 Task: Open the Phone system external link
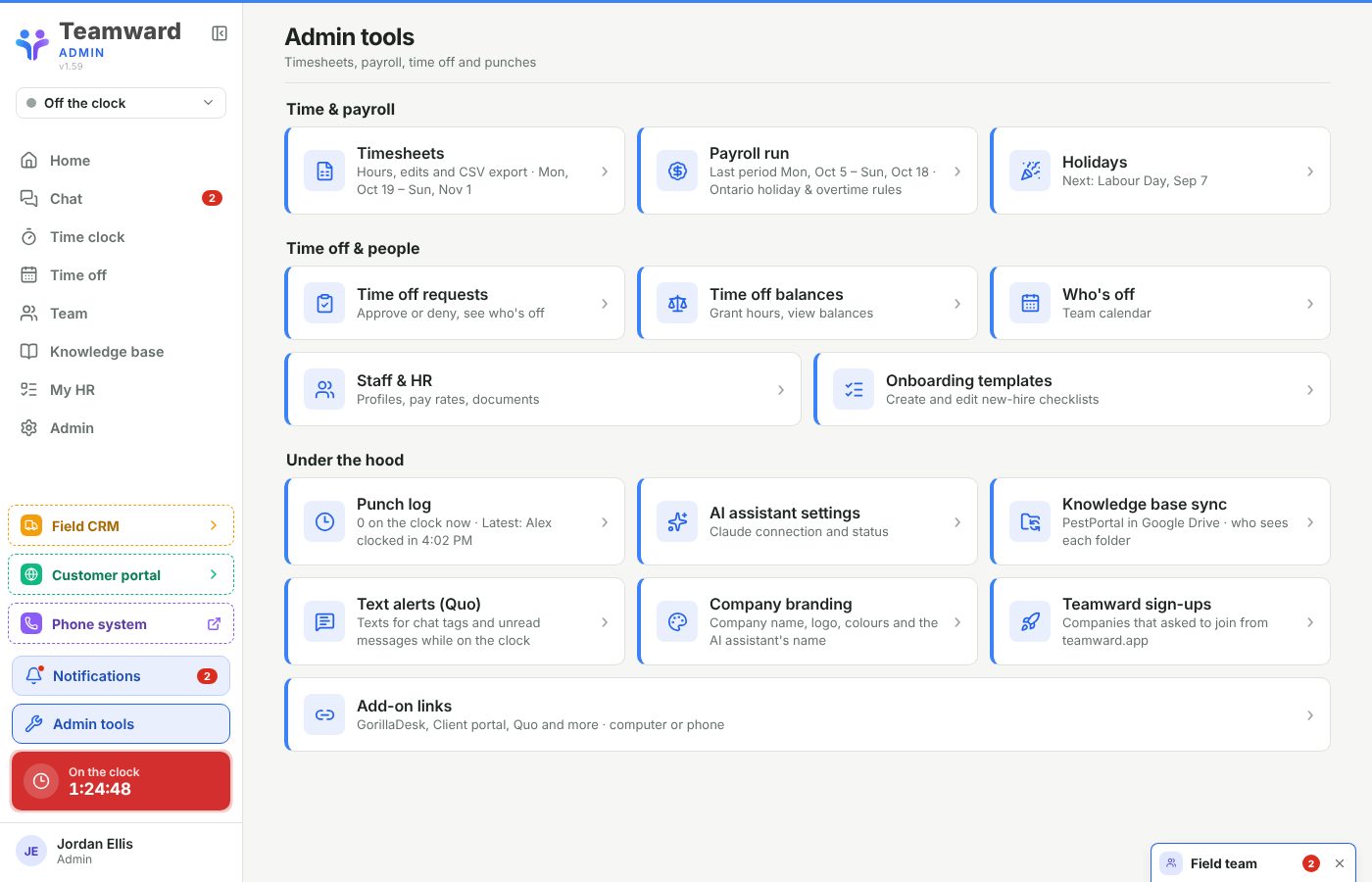[x=214, y=623]
